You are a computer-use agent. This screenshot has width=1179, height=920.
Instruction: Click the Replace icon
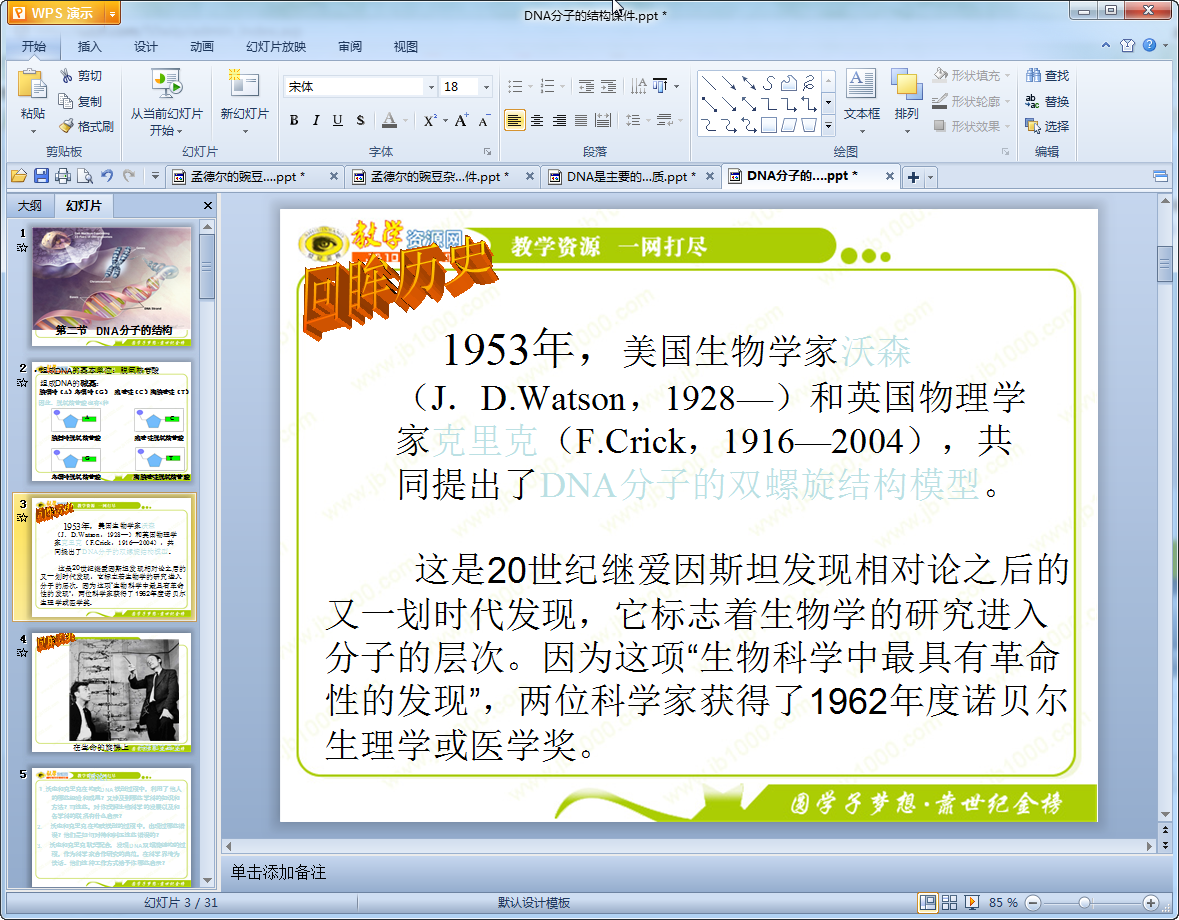1034,101
